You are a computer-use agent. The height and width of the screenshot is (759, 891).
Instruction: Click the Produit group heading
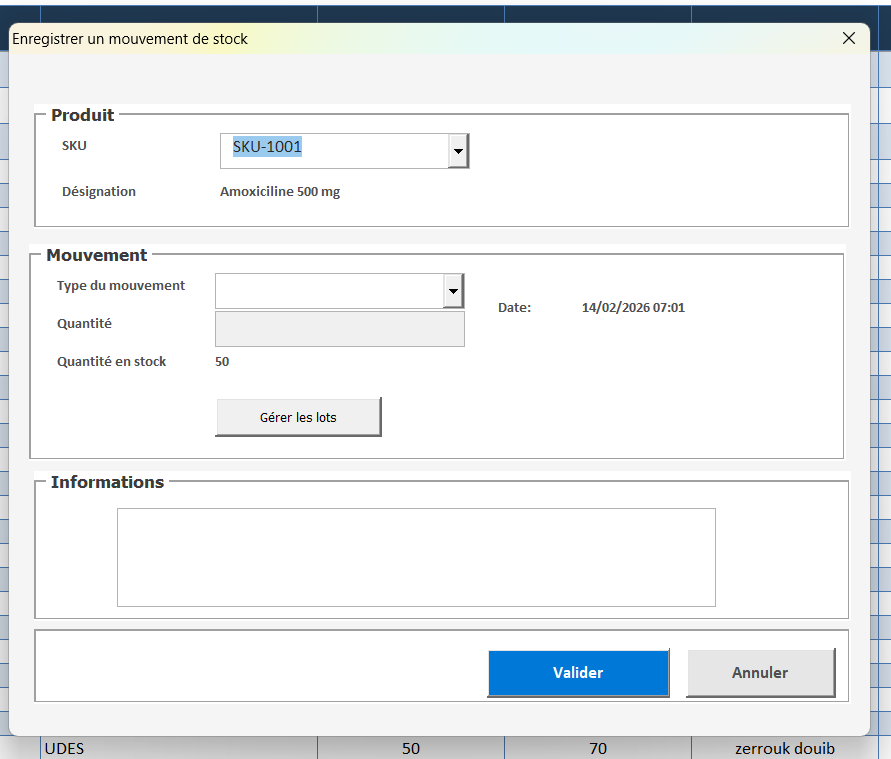click(x=83, y=115)
